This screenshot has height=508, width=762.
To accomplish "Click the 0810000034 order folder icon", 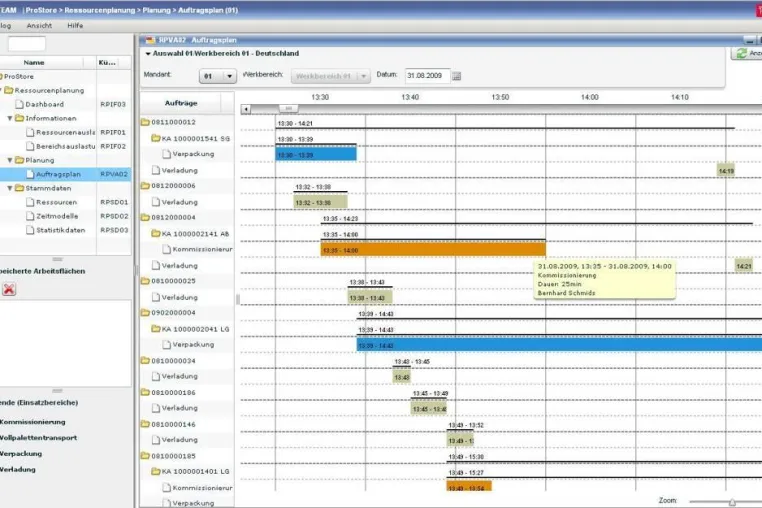I will coord(145,360).
